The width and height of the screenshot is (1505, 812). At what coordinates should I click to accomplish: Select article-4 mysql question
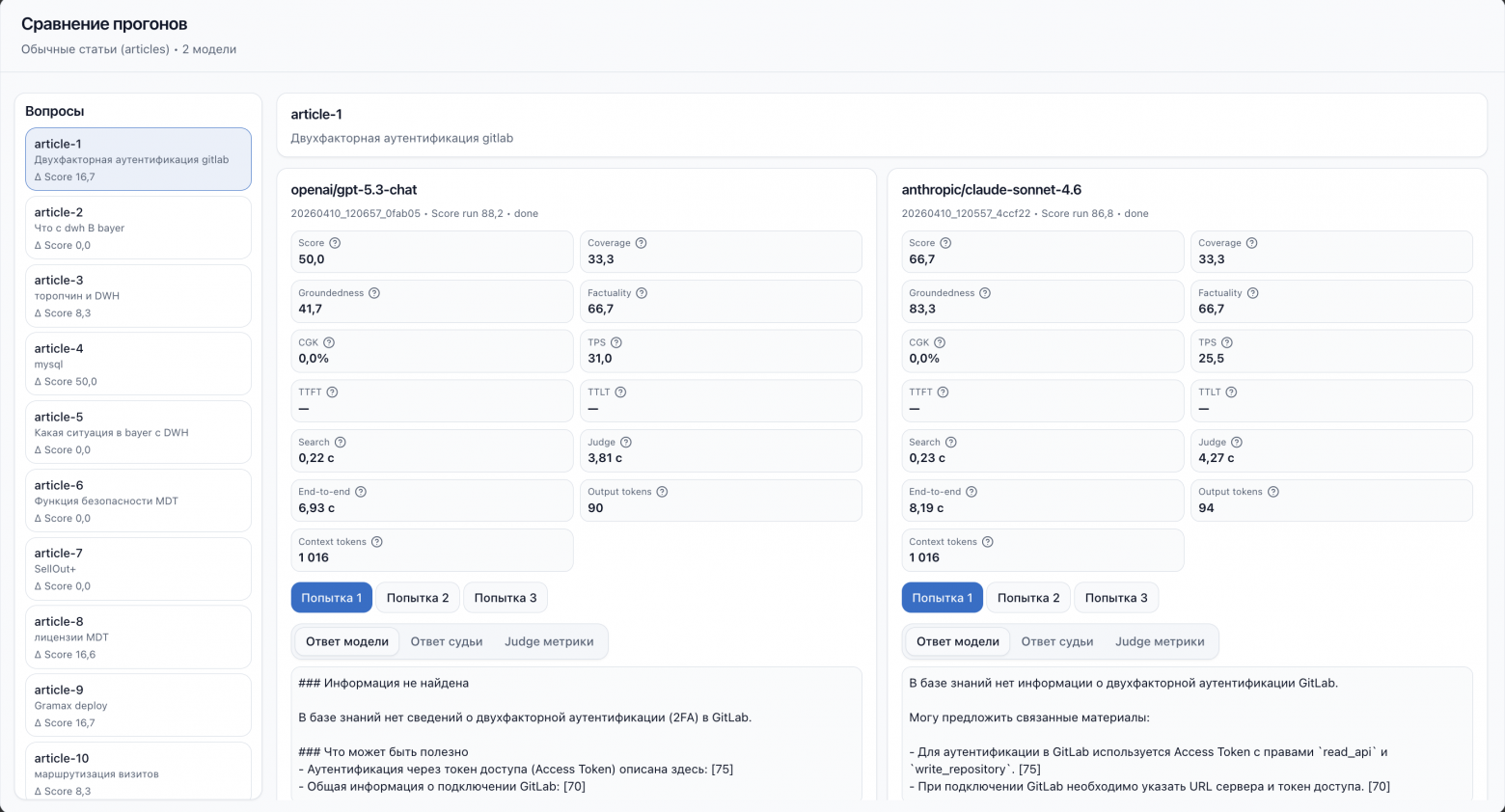tap(138, 364)
